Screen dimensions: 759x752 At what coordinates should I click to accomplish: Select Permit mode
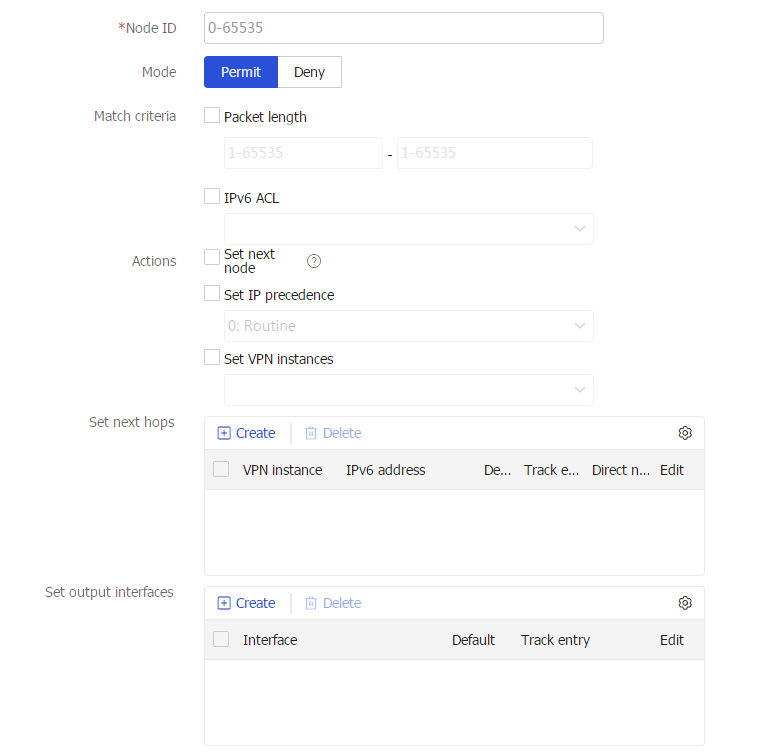click(x=241, y=72)
